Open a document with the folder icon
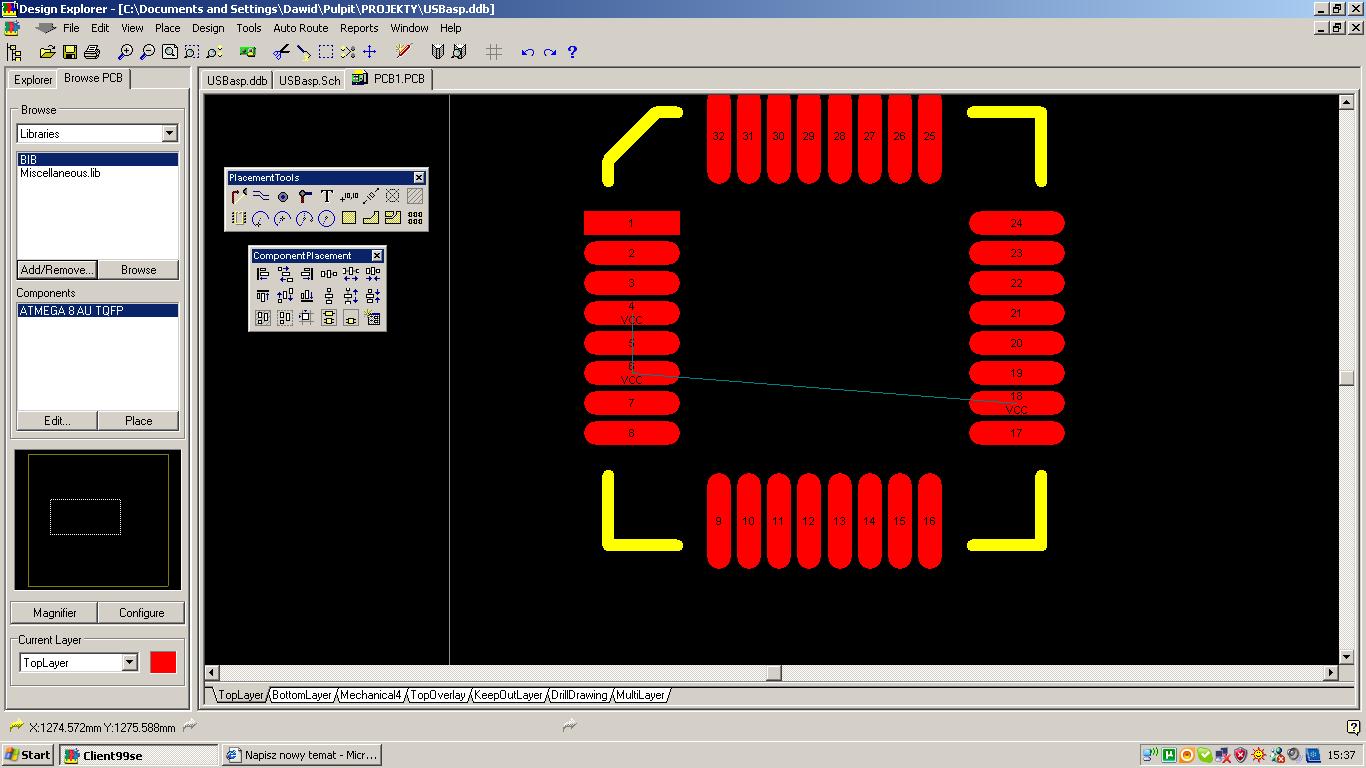1366x768 pixels. pyautogui.click(x=47, y=52)
